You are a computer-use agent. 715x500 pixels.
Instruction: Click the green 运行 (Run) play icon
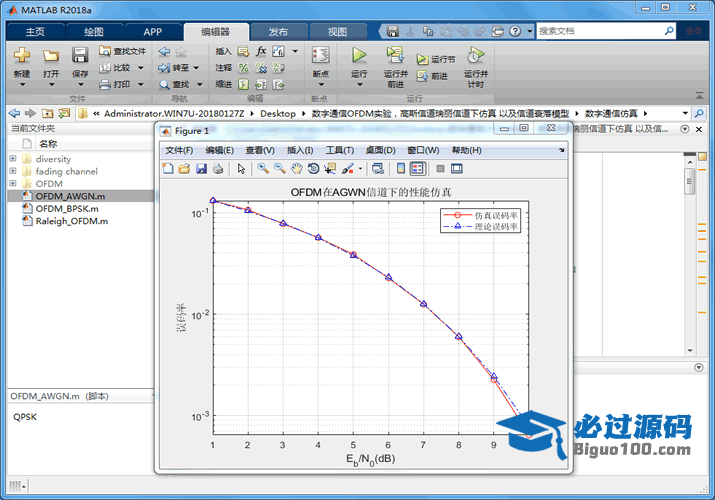[x=359, y=55]
